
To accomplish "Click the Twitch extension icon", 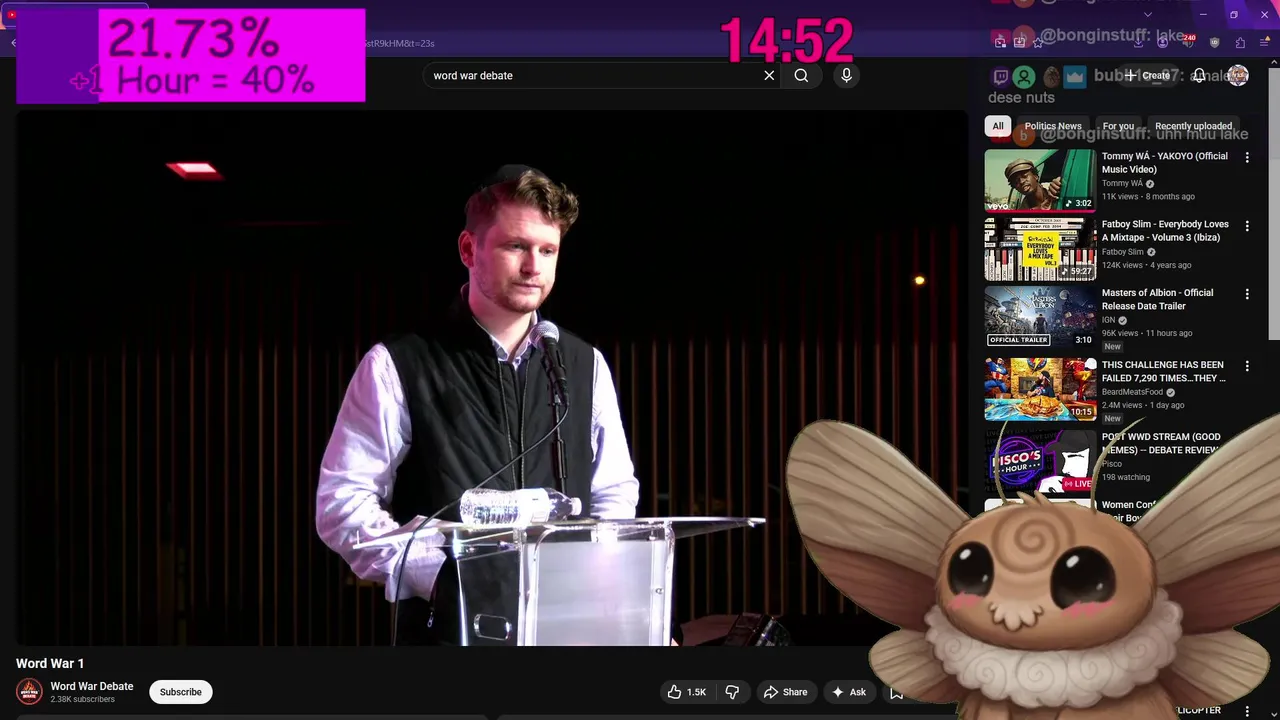I will [x=1001, y=76].
